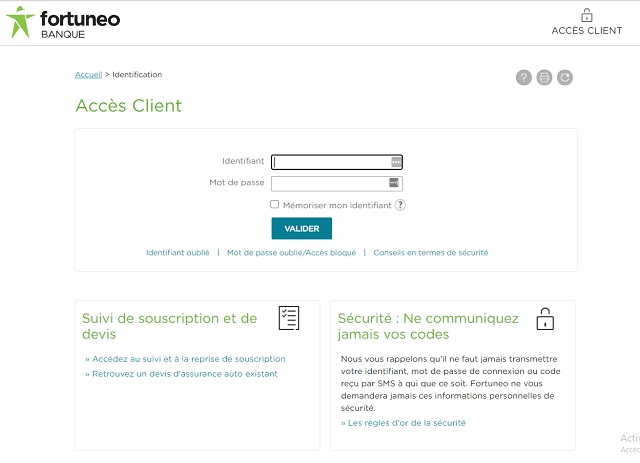This screenshot has width=640, height=463.
Task: Click the Identifiant field label
Action: pos(243,161)
